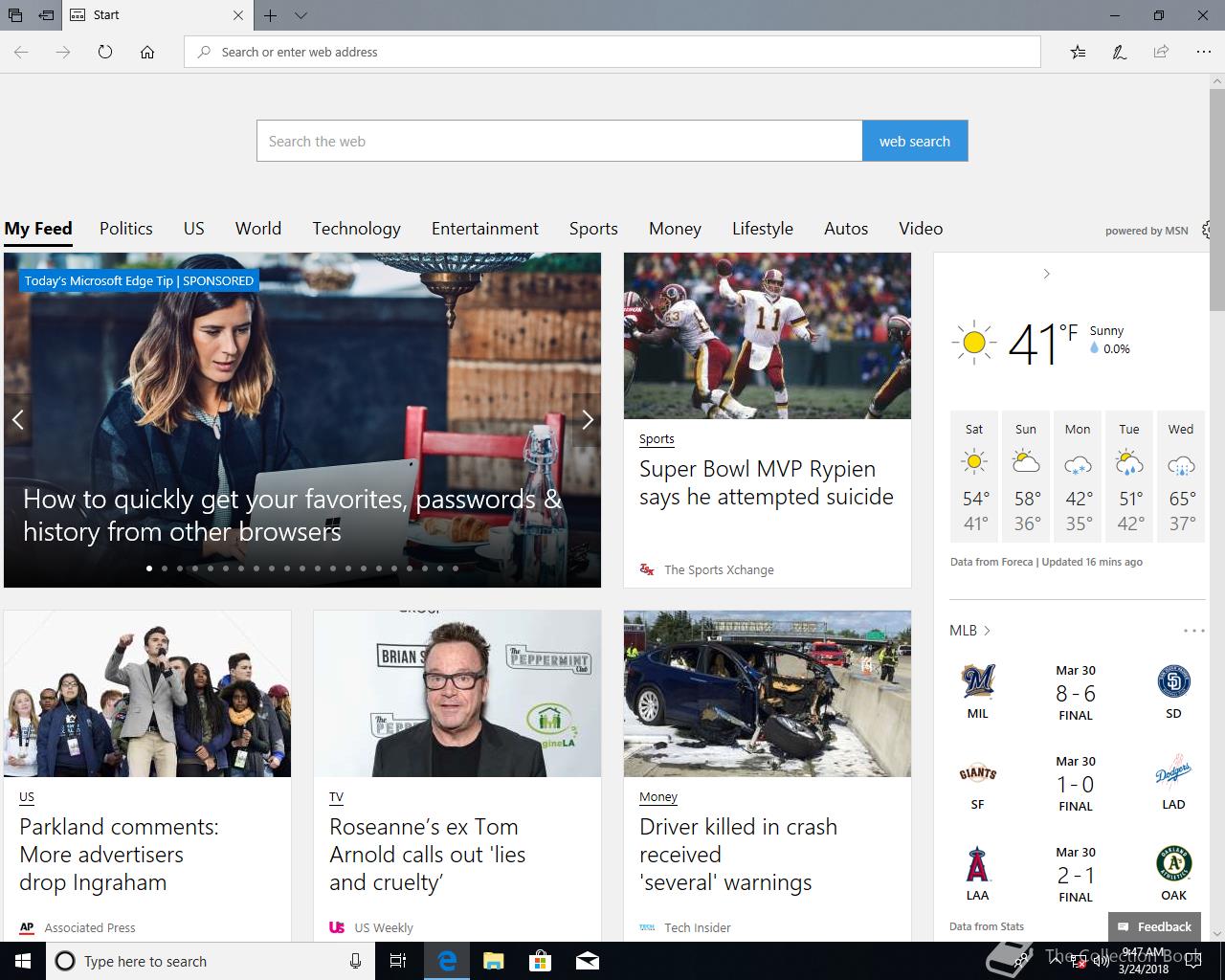Refresh the current page

pyautogui.click(x=105, y=52)
